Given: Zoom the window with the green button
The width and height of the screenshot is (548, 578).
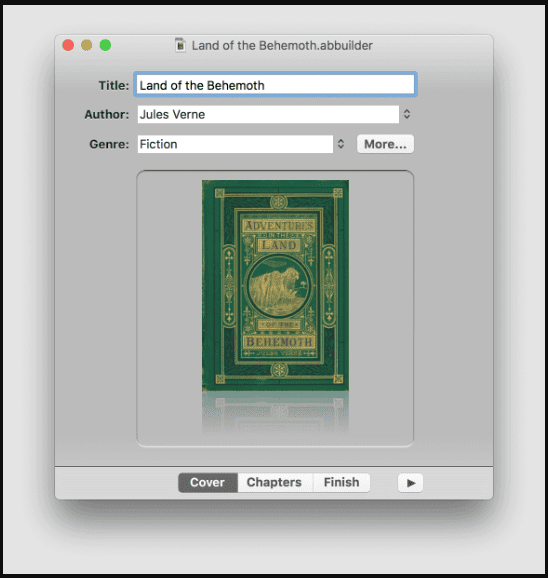Looking at the screenshot, I should [x=105, y=45].
